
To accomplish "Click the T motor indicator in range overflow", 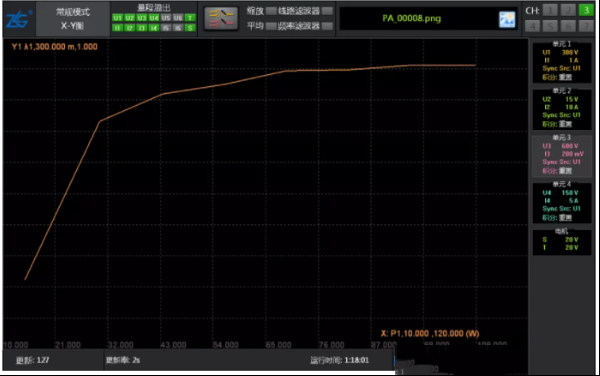I will point(190,18).
